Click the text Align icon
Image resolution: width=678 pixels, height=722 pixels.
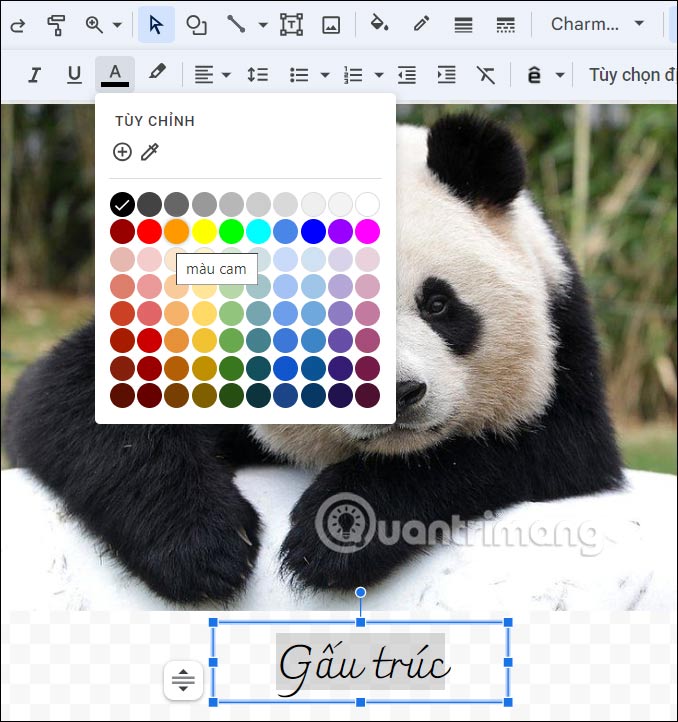point(204,75)
